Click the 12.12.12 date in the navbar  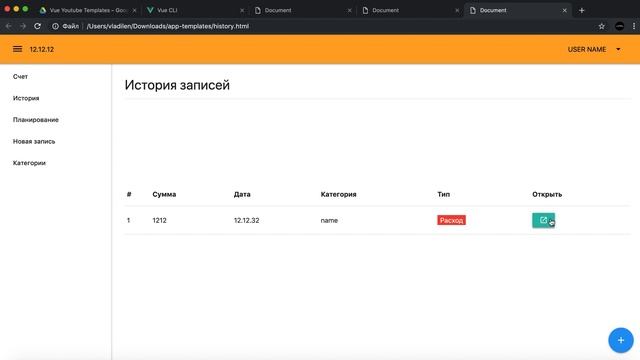pyautogui.click(x=42, y=49)
